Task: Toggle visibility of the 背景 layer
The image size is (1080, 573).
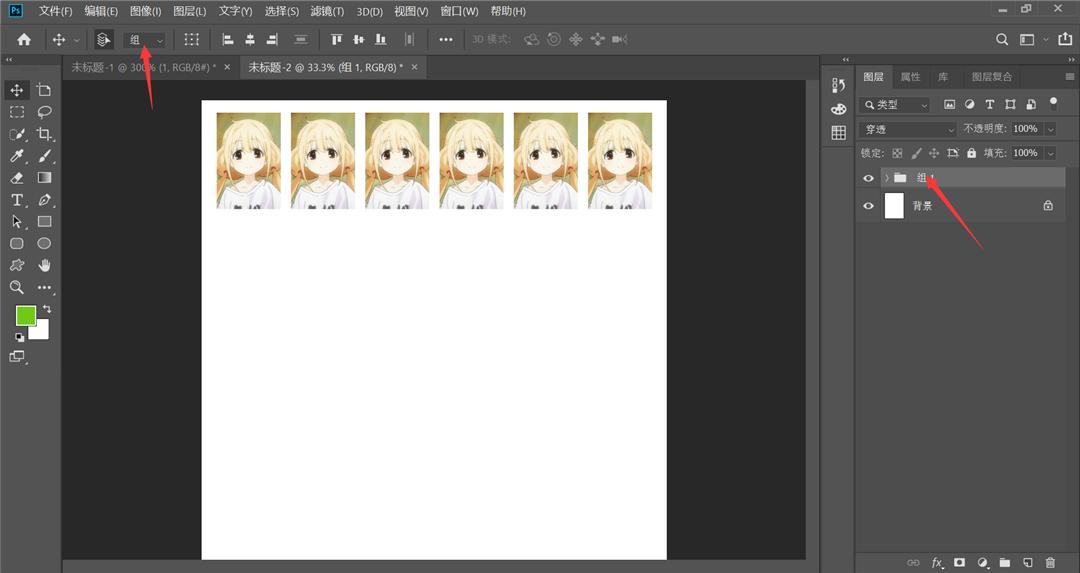Action: [x=868, y=206]
